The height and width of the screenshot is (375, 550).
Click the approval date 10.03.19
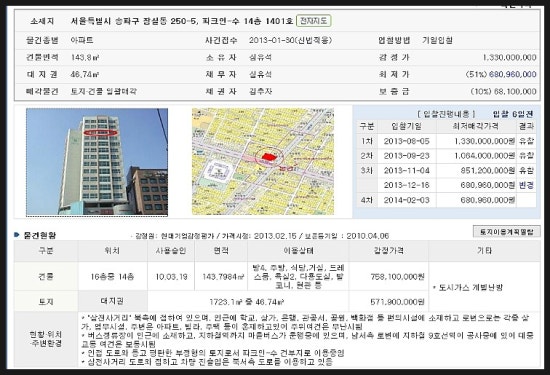171,277
